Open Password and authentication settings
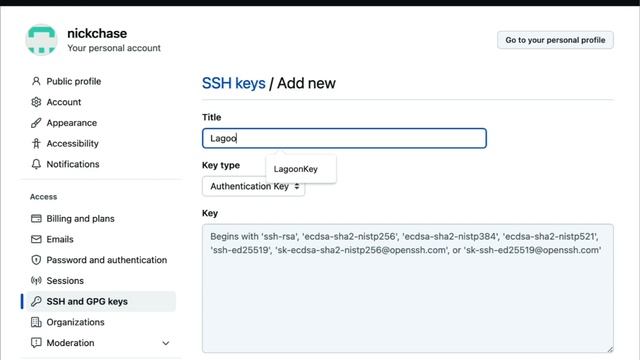640x360 pixels. pyautogui.click(x=107, y=260)
